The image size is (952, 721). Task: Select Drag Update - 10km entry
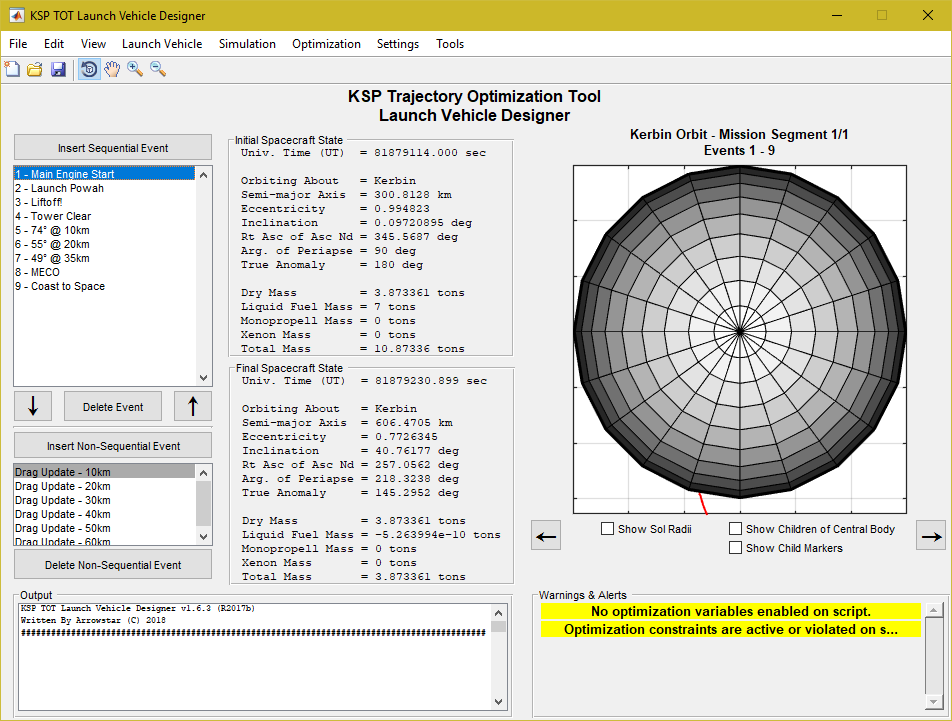[104, 472]
